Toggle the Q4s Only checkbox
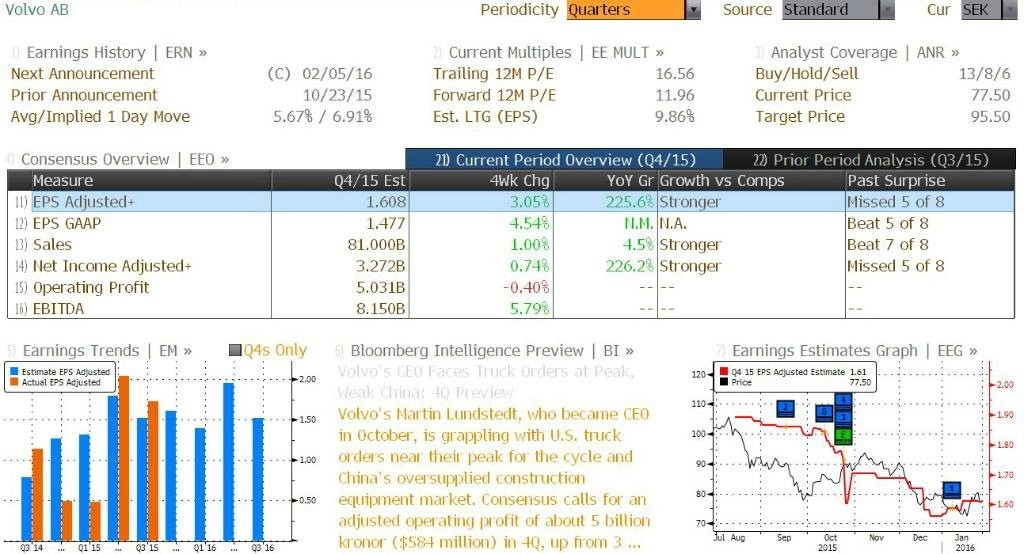Viewport: 1024px width, 554px height. point(235,351)
